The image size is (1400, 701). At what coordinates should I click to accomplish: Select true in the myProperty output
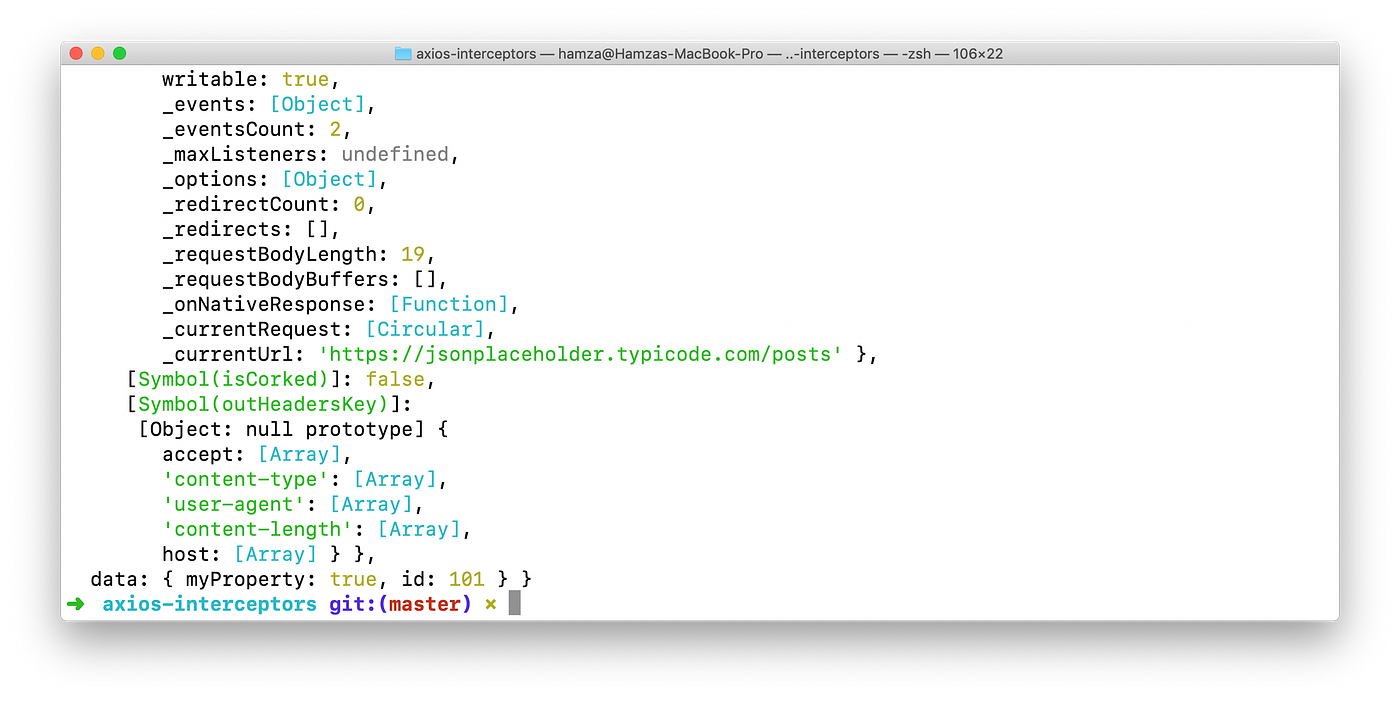[x=353, y=579]
